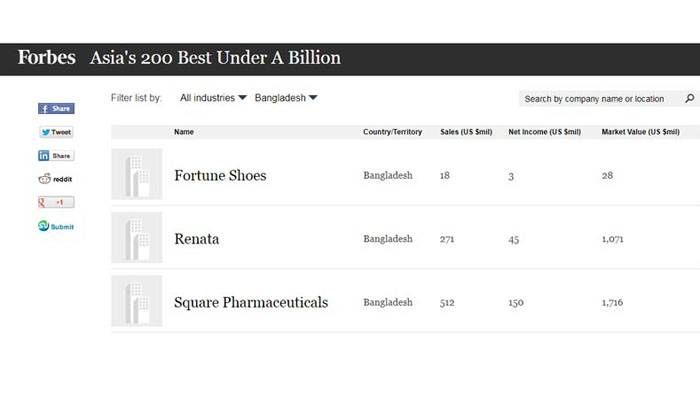Open the Renata company link
Image resolution: width=700 pixels, height=400 pixels.
pyautogui.click(x=196, y=239)
